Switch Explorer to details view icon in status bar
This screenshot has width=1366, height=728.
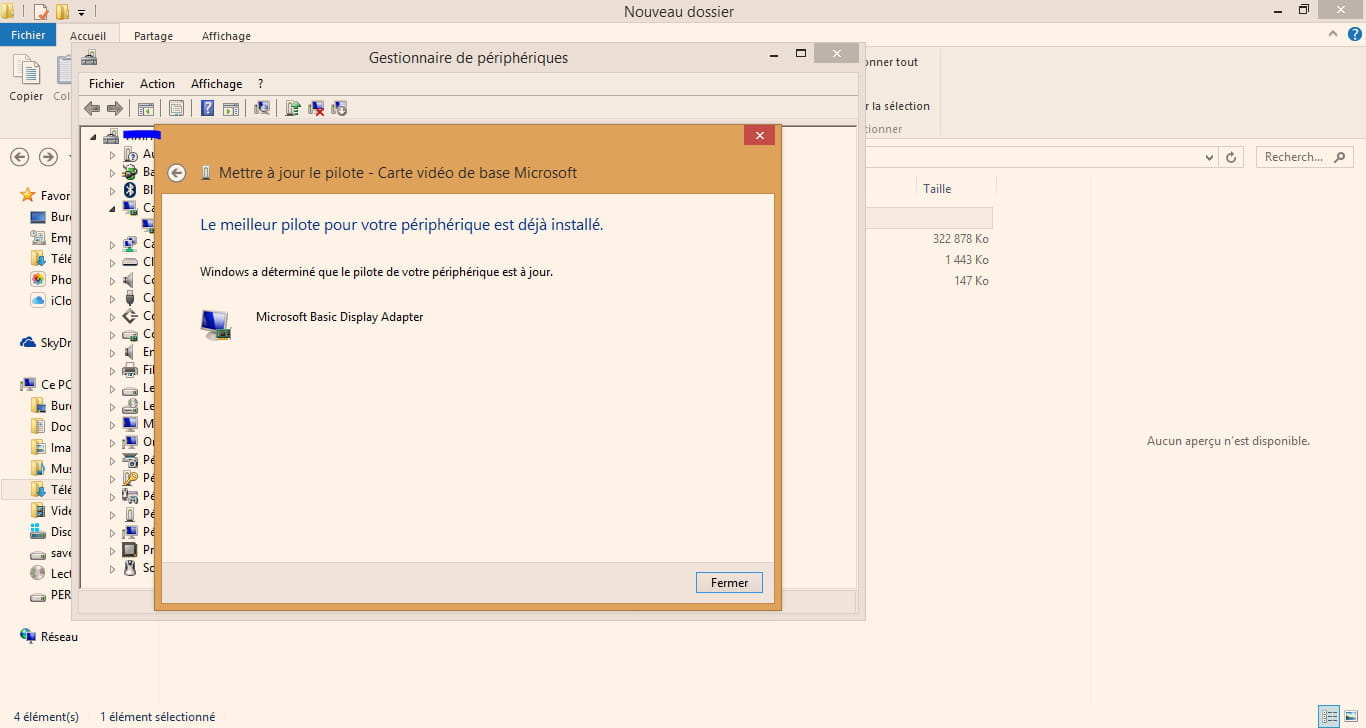[1329, 716]
